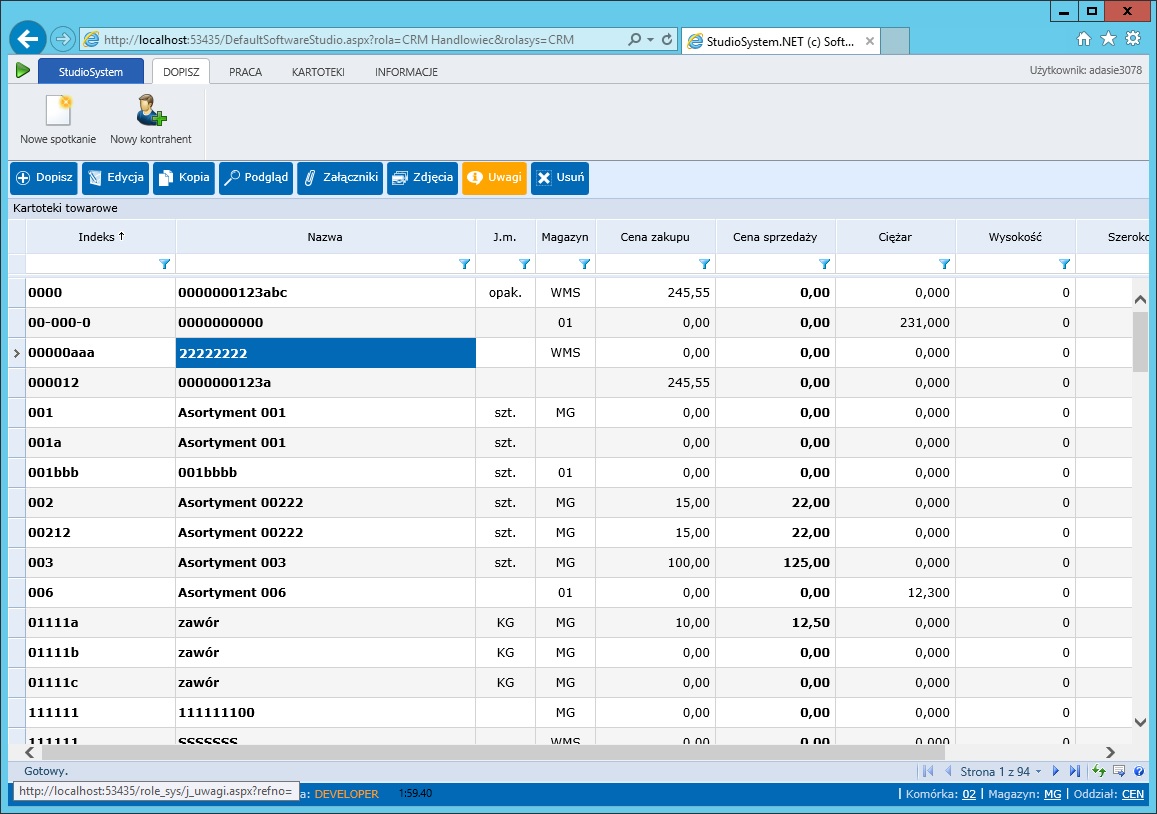This screenshot has width=1157, height=814.
Task: Open browser settings gear icon
Action: [x=1133, y=39]
